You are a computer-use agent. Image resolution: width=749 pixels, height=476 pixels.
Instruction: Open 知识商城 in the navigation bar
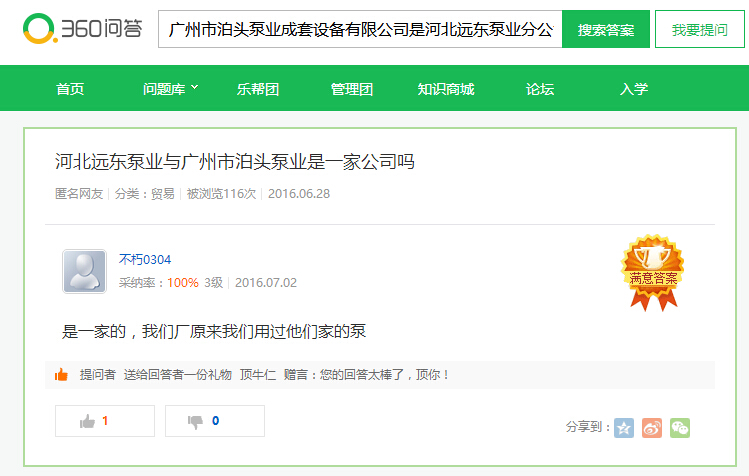coord(446,89)
